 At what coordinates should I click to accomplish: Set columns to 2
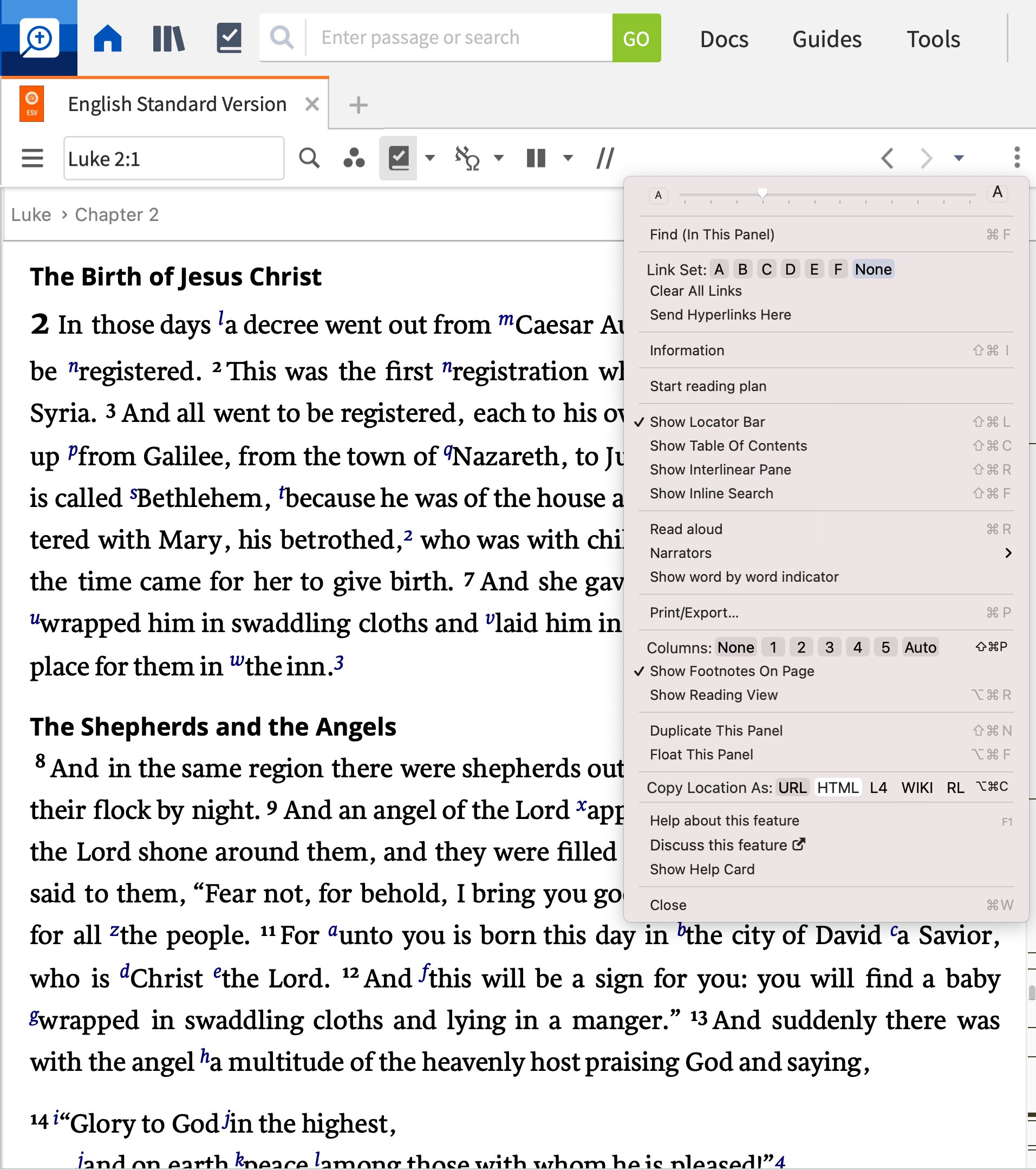(802, 647)
